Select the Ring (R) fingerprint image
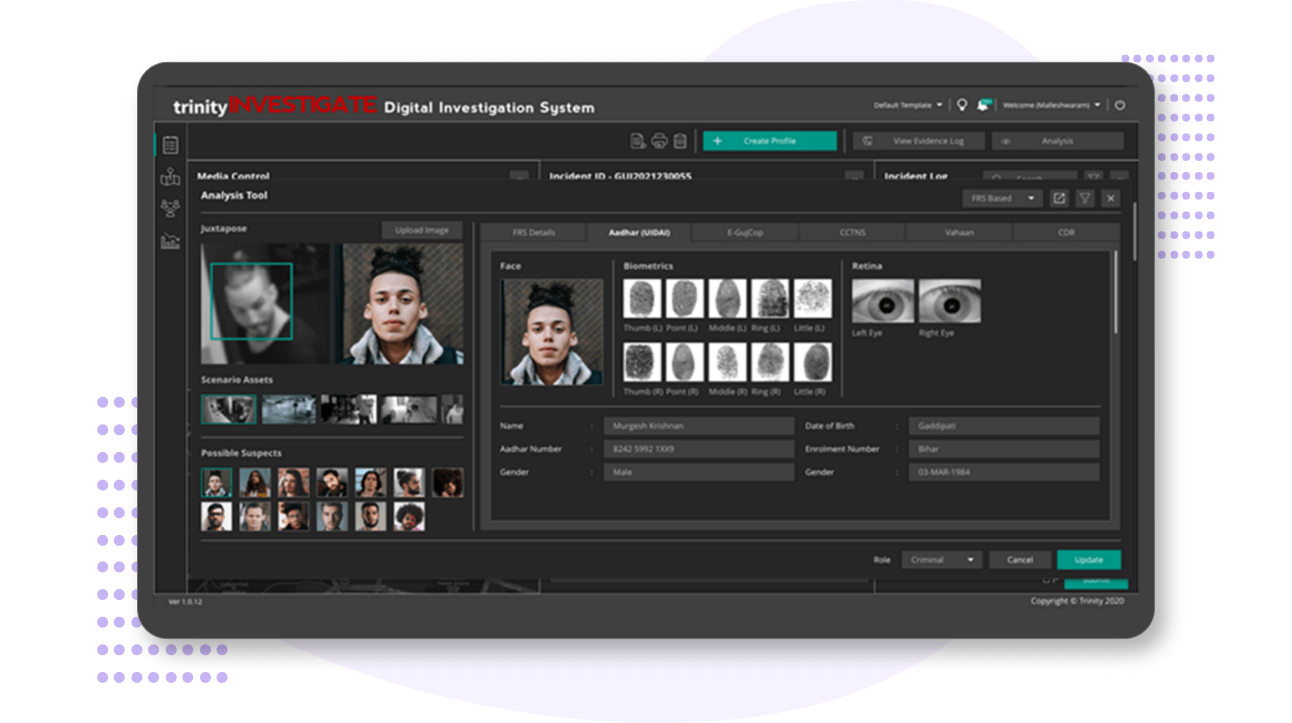Viewport: 1292px width, 723px height. point(770,362)
